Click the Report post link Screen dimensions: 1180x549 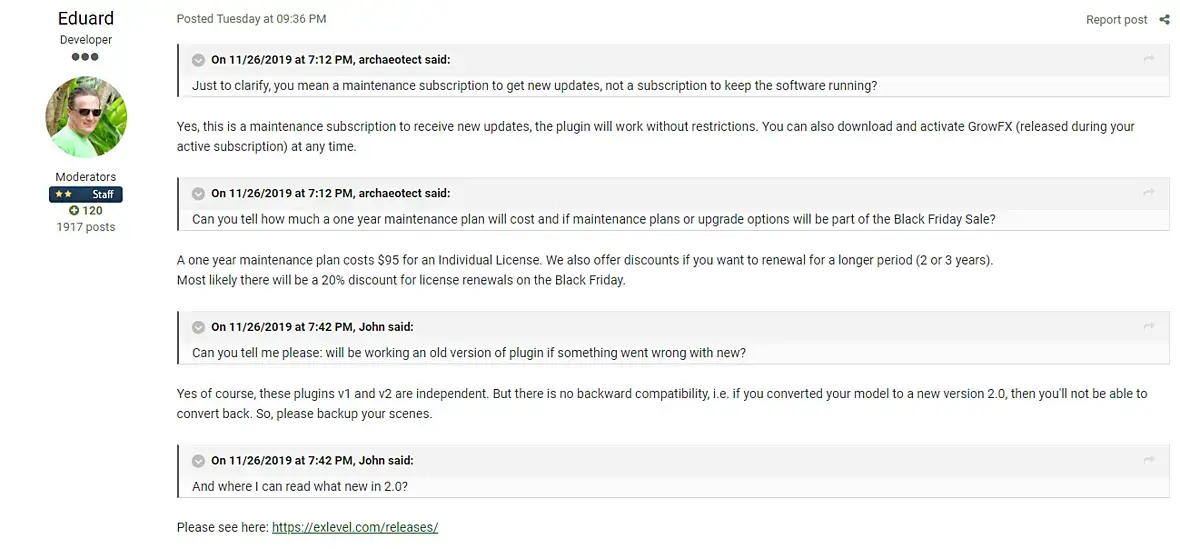tap(1116, 20)
